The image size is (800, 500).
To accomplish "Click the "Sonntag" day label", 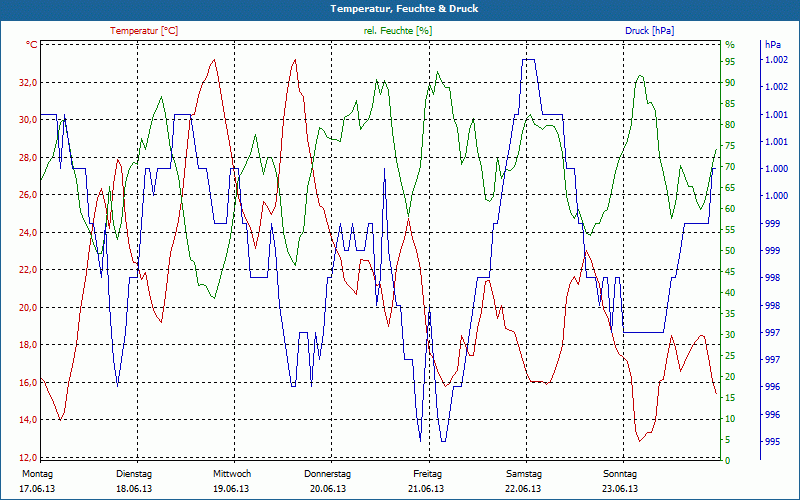I will [x=620, y=474].
